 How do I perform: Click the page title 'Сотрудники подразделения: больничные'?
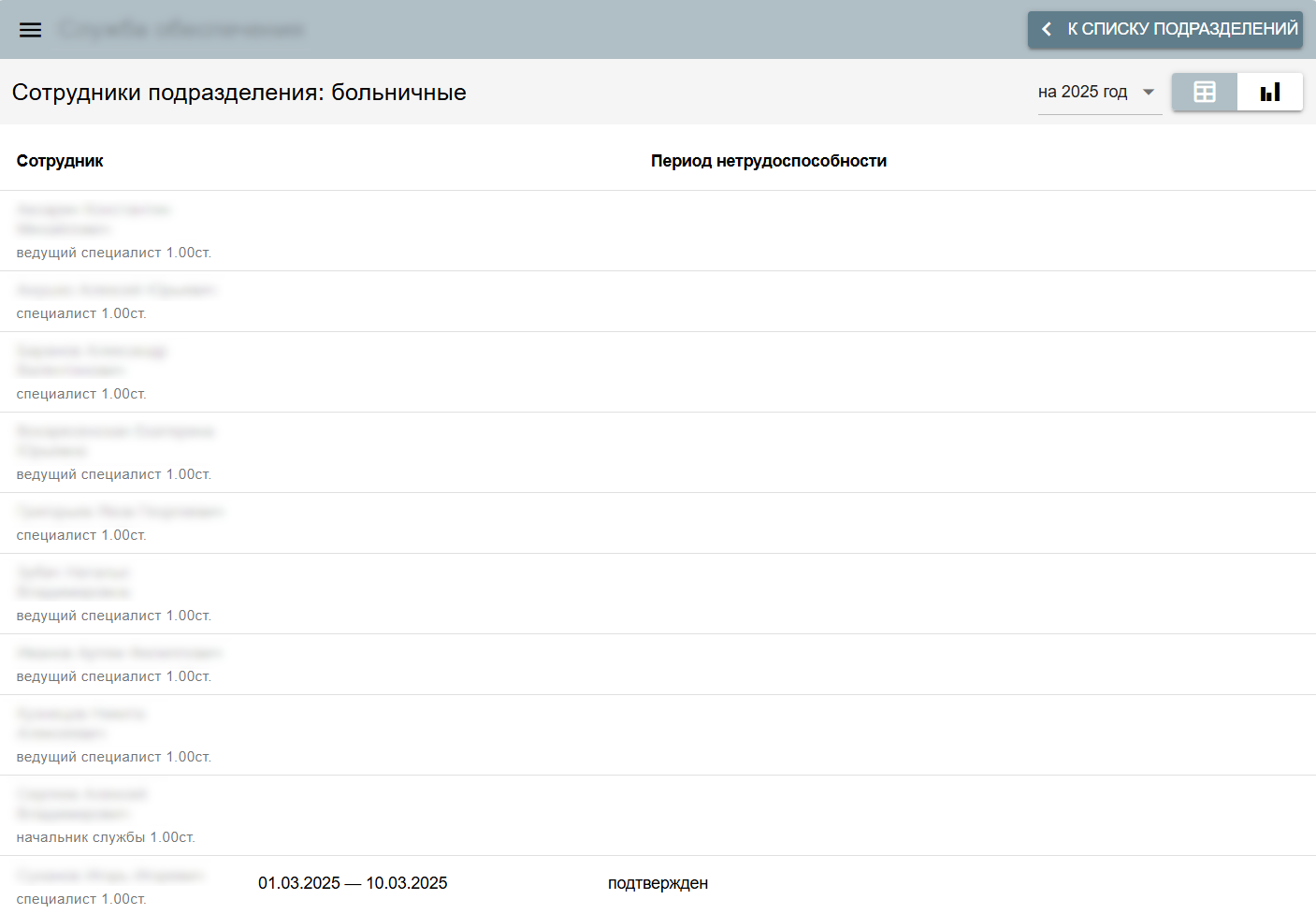pos(239,93)
